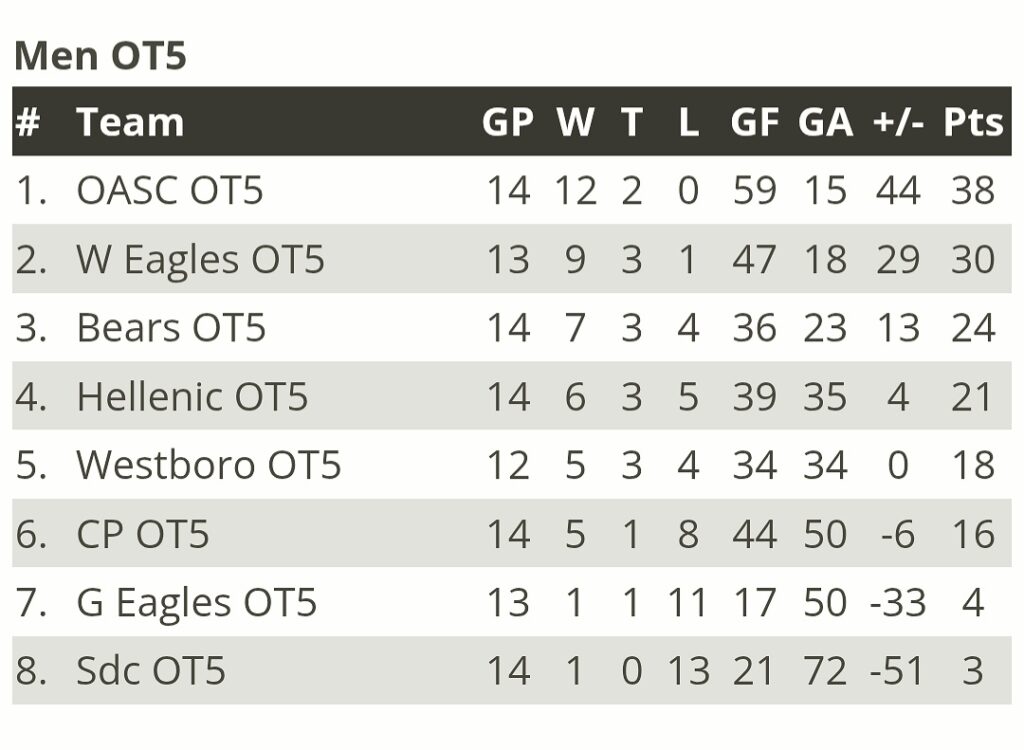Click the # rank column header
This screenshot has height=750, width=1024.
(28, 122)
